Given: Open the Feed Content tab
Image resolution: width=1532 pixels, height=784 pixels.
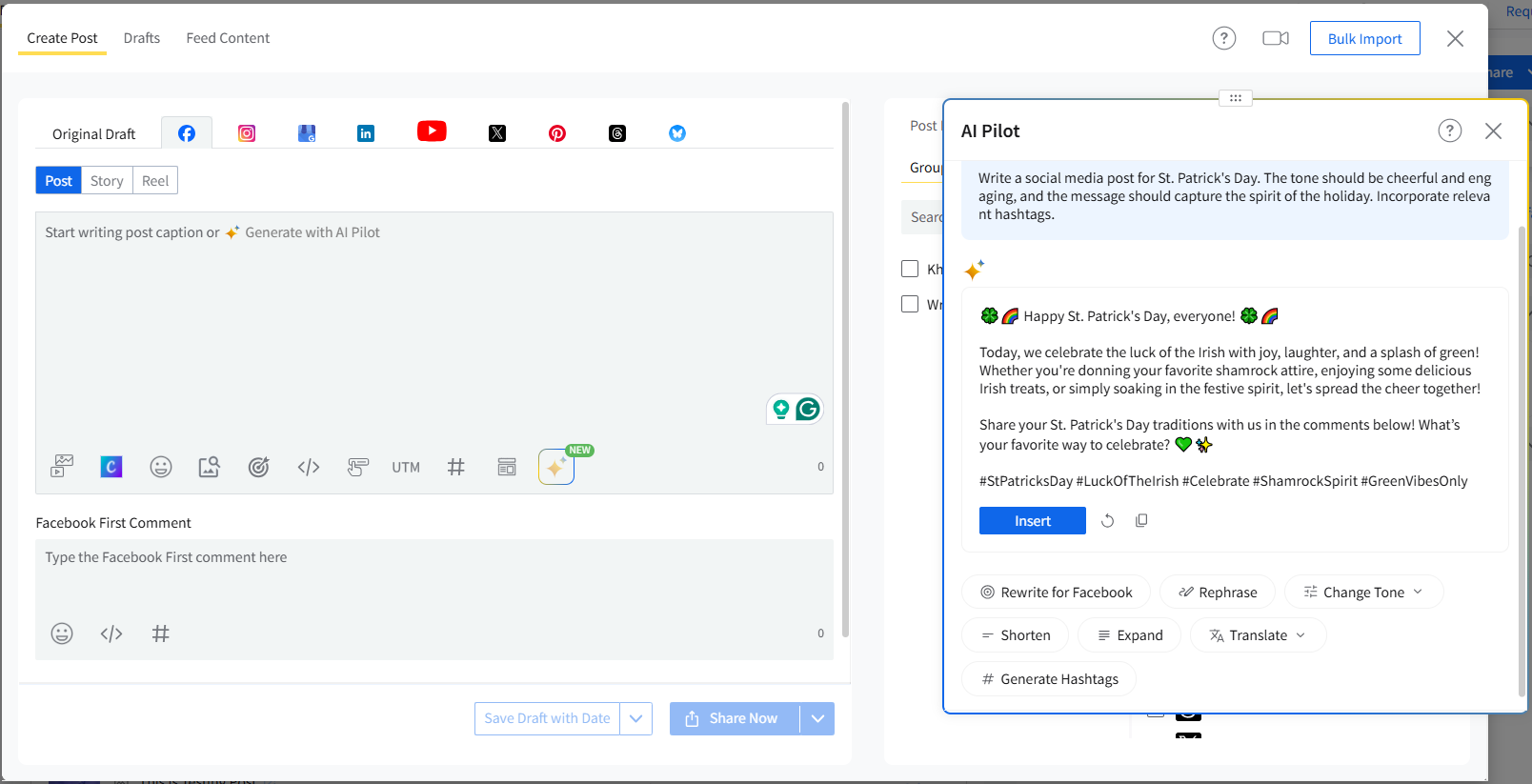Looking at the screenshot, I should tap(228, 38).
